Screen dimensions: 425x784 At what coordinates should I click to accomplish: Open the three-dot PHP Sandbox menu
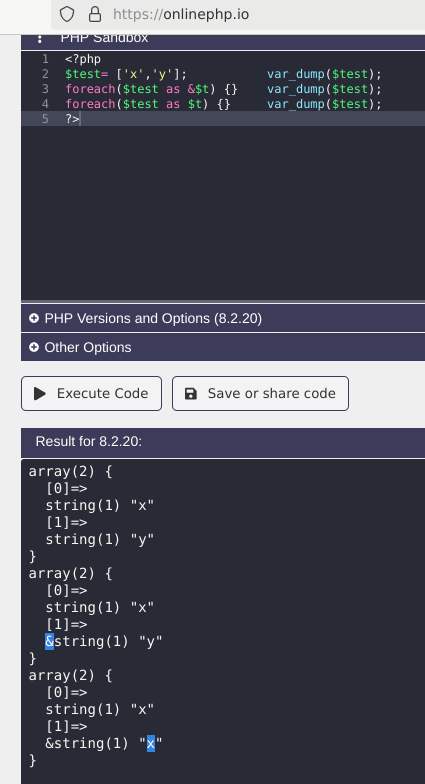pyautogui.click(x=40, y=38)
